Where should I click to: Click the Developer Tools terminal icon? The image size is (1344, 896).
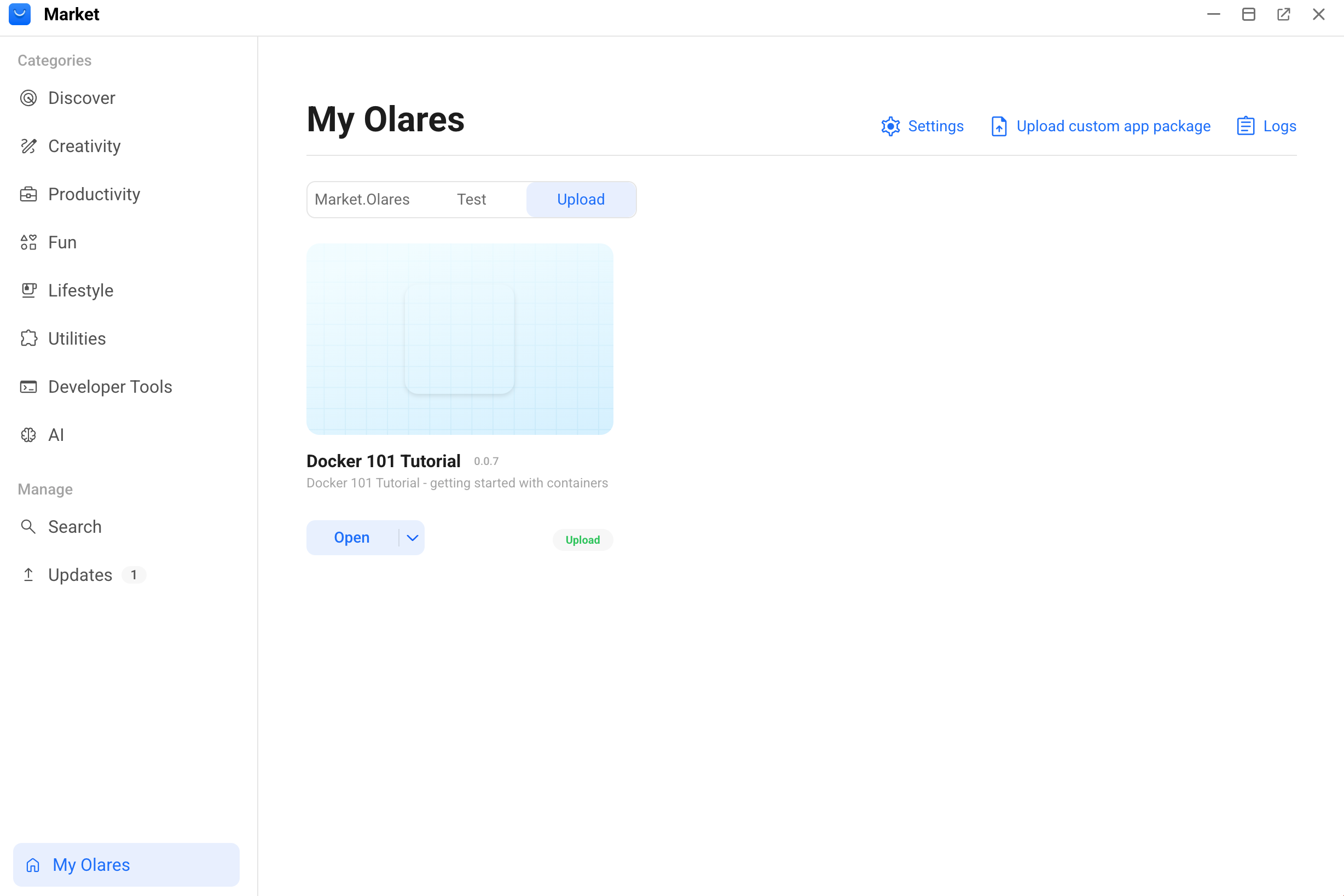pyautogui.click(x=28, y=387)
